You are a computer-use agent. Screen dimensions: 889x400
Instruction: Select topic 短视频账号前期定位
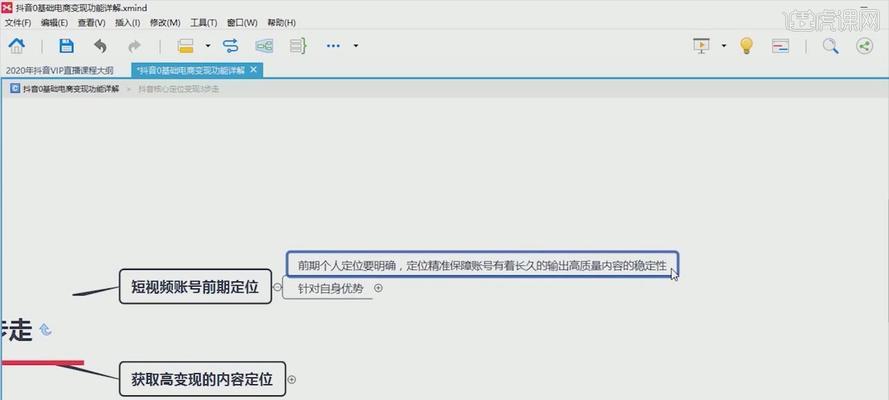coord(195,287)
